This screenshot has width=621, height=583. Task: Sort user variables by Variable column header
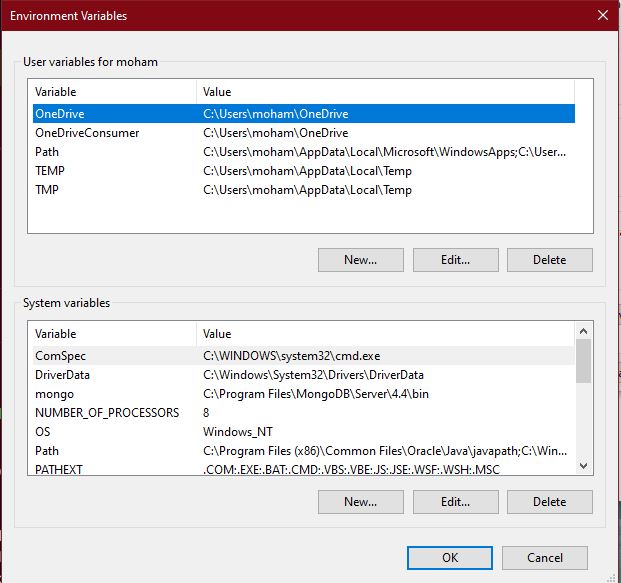click(x=113, y=92)
